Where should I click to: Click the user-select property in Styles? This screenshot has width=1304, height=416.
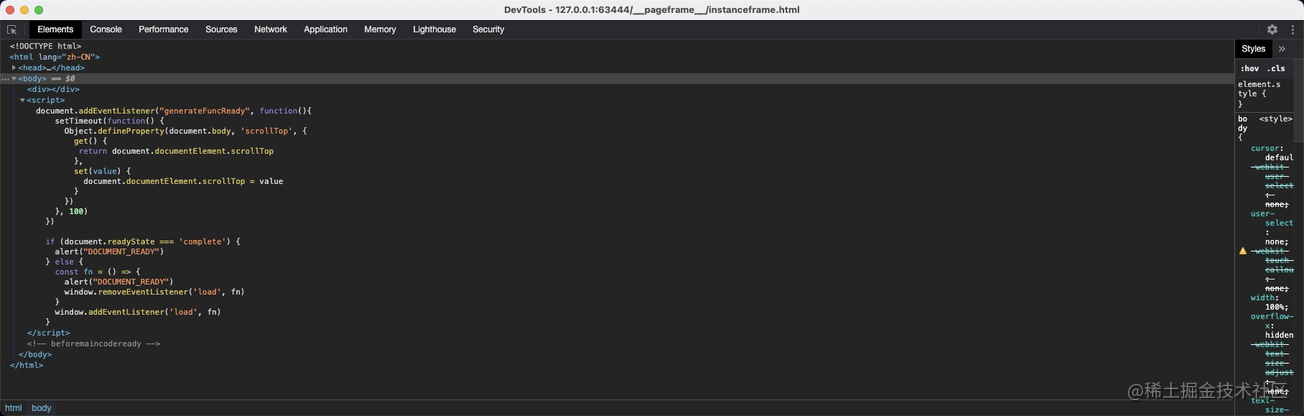click(1272, 218)
